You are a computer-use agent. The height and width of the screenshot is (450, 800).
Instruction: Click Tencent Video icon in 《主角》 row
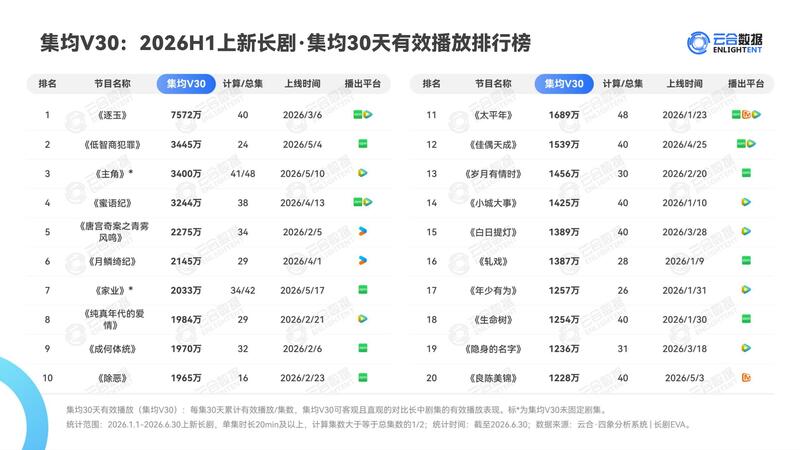click(x=363, y=173)
